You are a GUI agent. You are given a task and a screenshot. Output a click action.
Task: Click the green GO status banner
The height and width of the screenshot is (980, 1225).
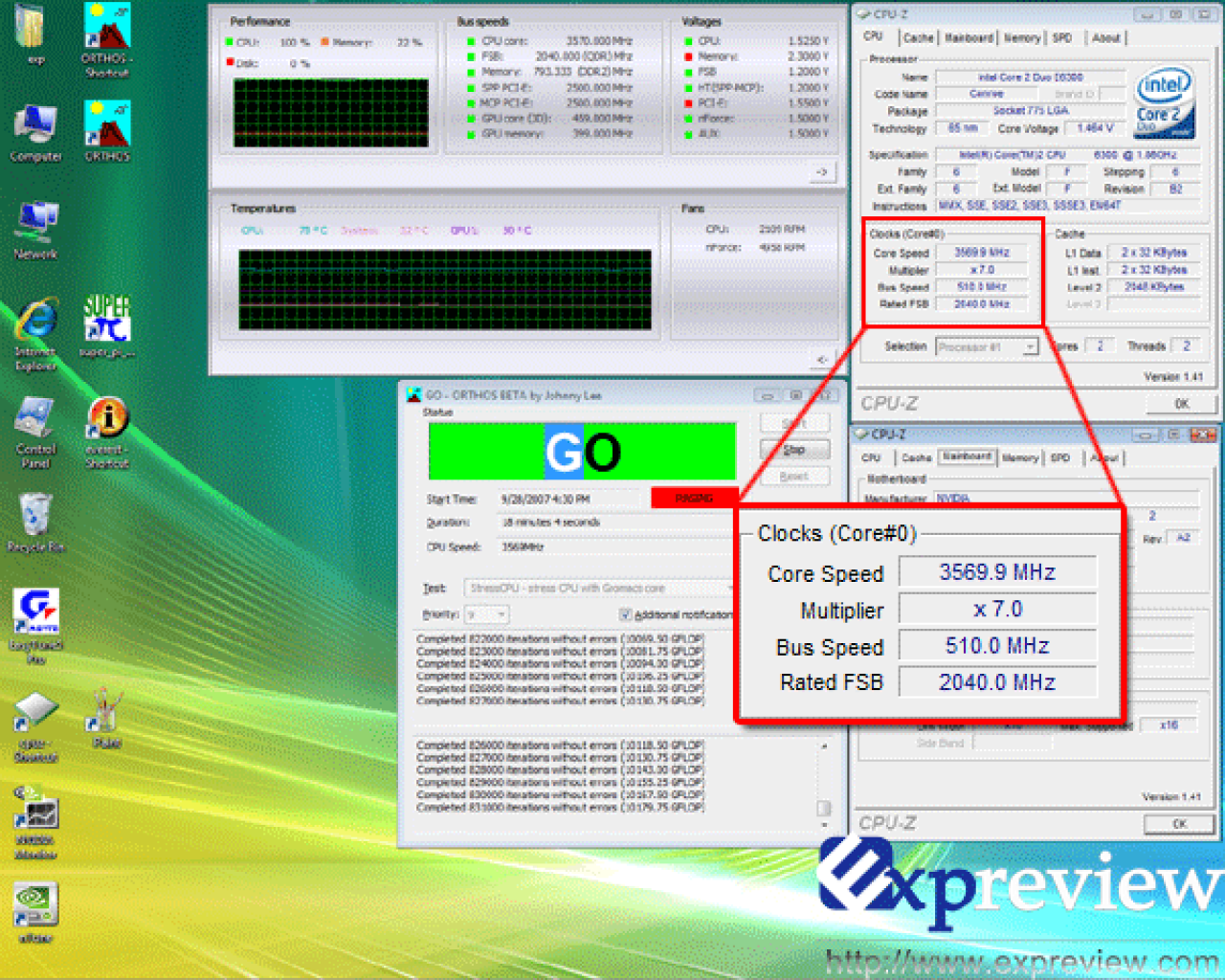click(582, 451)
